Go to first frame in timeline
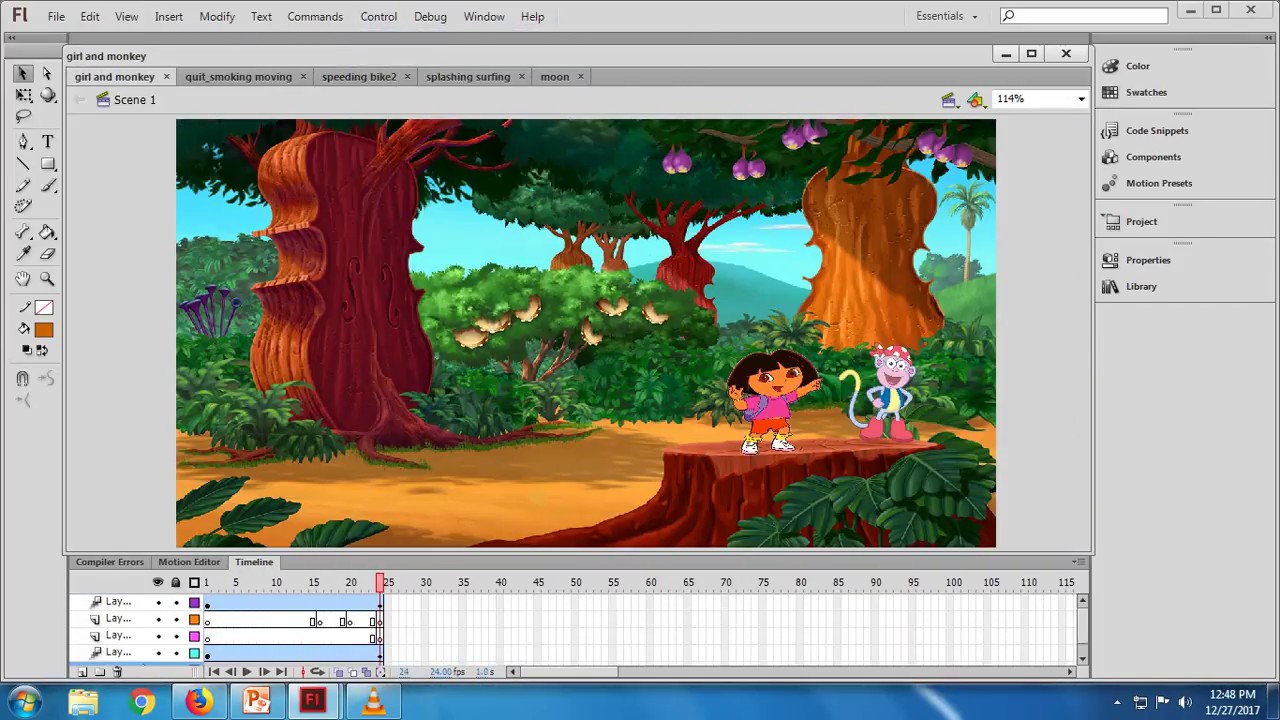 [x=214, y=672]
